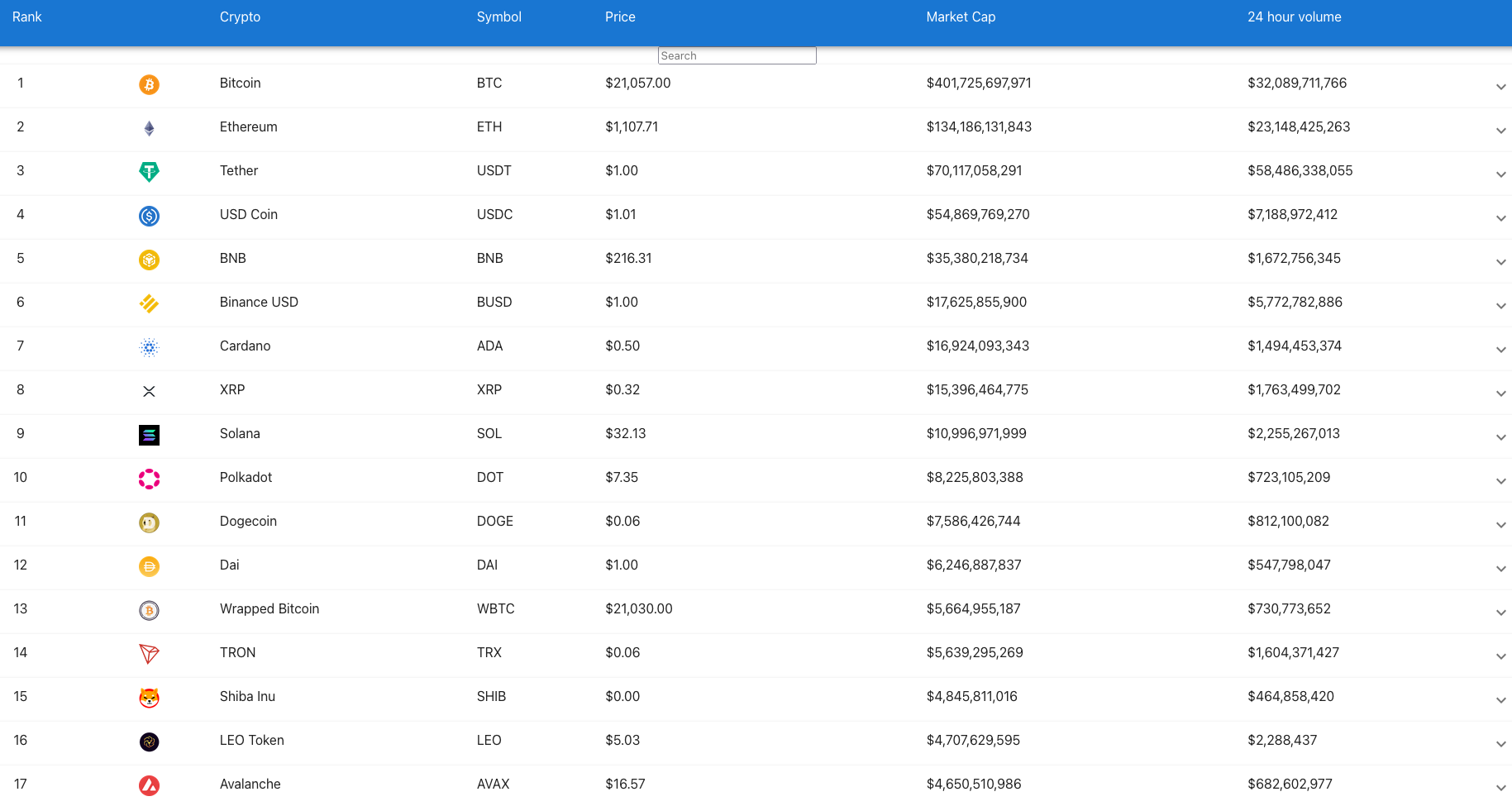Expand the TRON row chevron
The image size is (1512, 806).
(x=1500, y=656)
